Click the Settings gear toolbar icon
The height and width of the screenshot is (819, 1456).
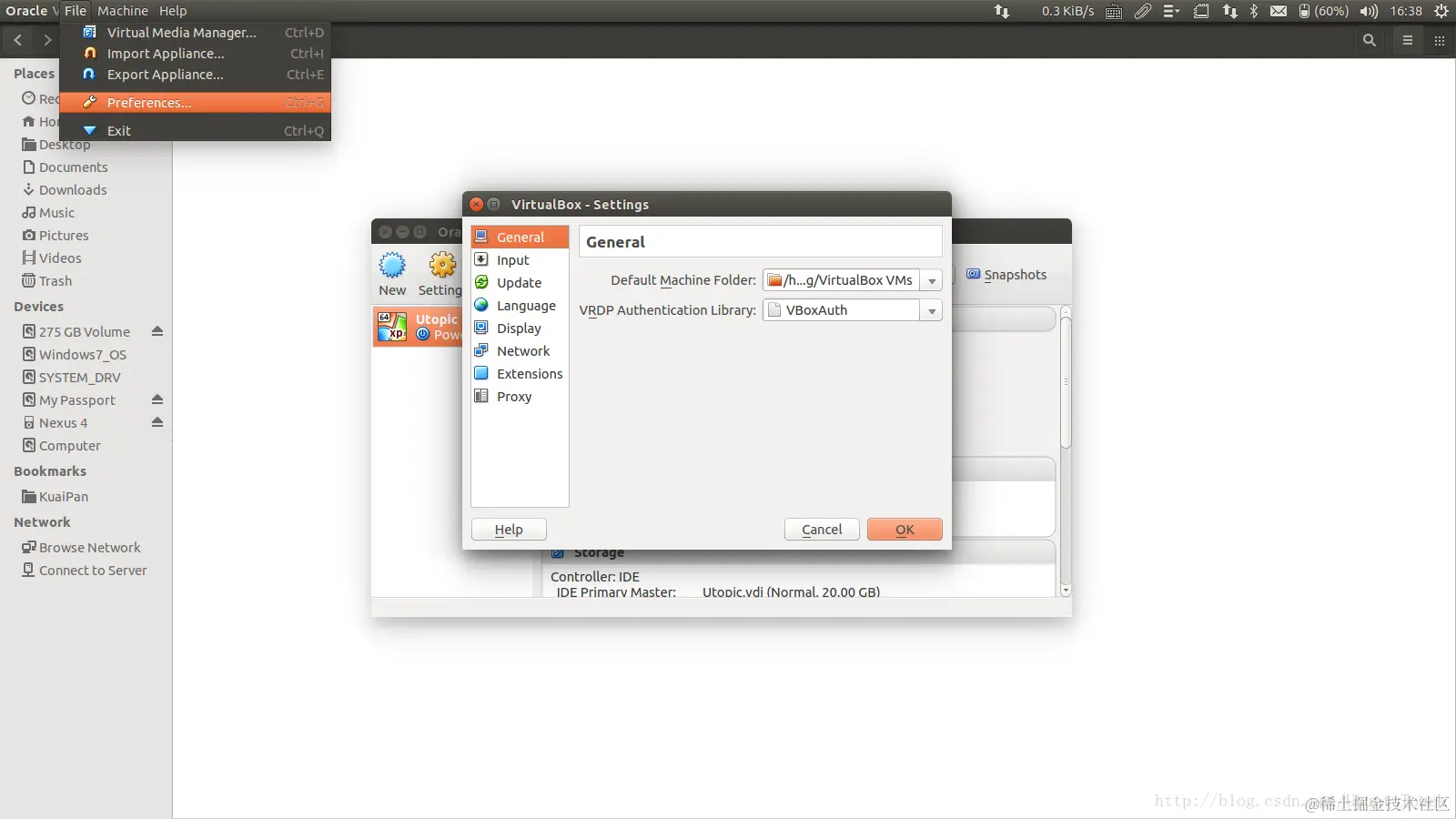tap(440, 274)
